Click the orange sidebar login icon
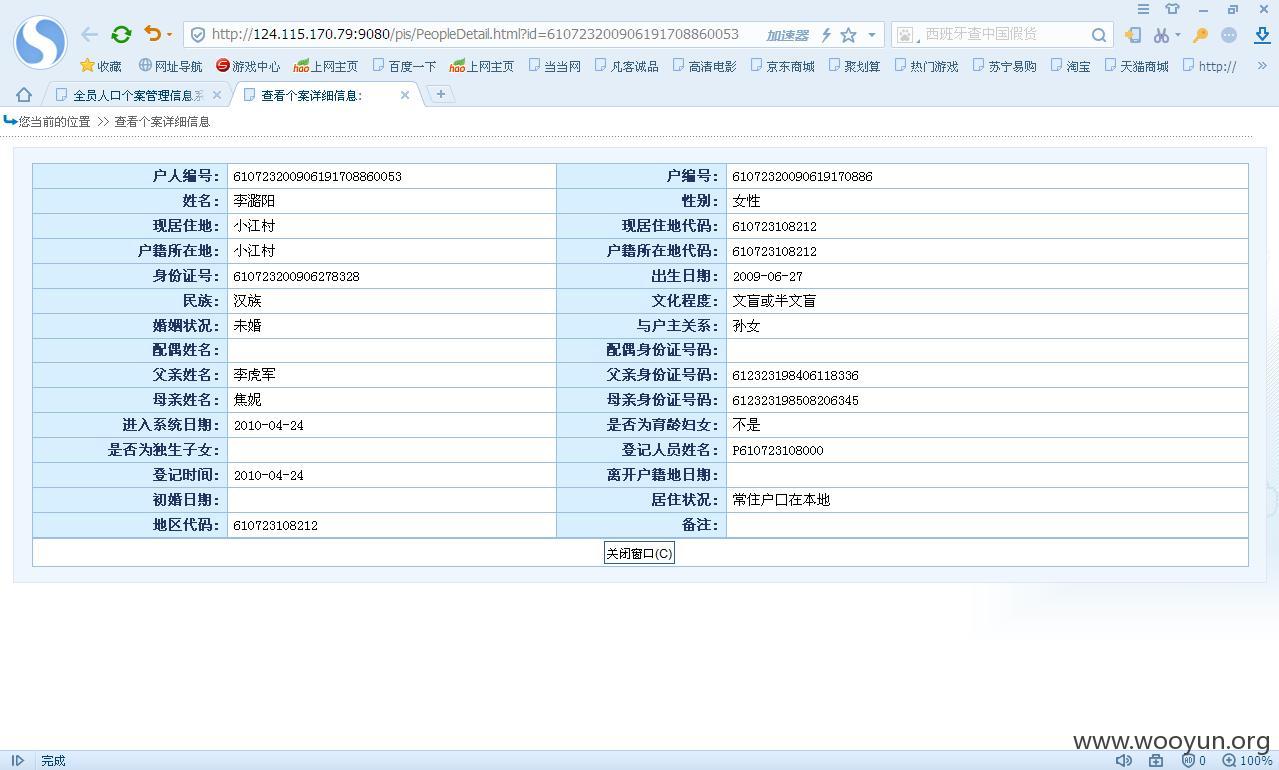The image size is (1279, 770). click(x=1132, y=35)
